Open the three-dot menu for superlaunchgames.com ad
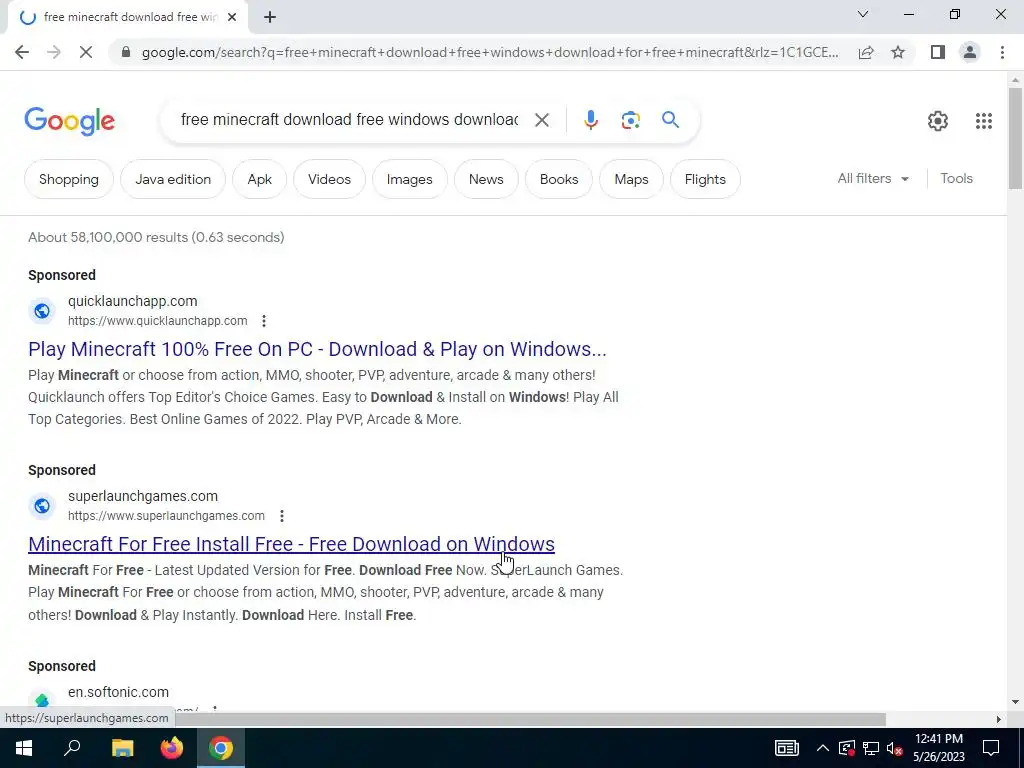The height and width of the screenshot is (768, 1024). click(x=281, y=516)
